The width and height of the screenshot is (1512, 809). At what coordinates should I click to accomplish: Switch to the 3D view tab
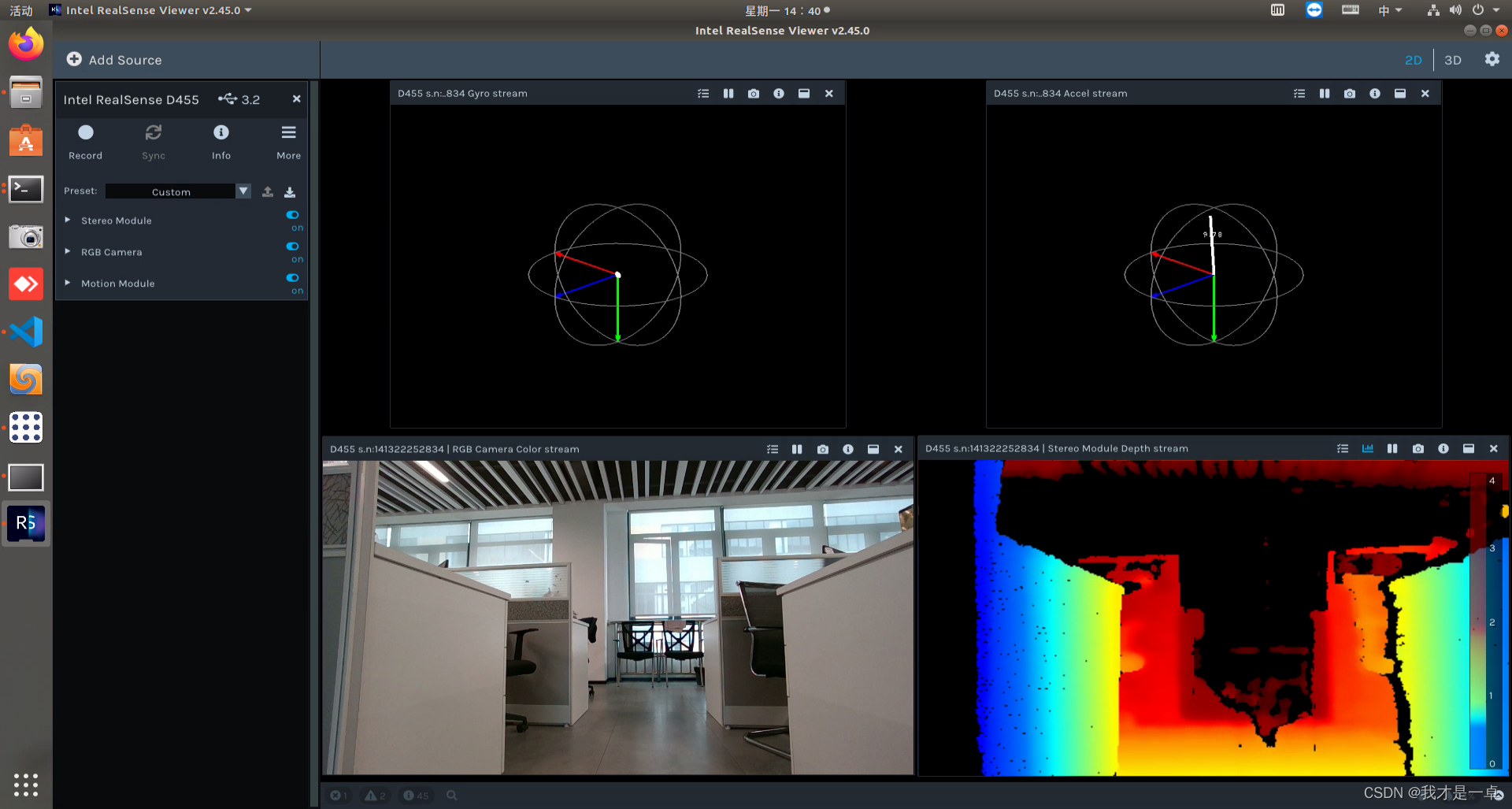point(1453,60)
